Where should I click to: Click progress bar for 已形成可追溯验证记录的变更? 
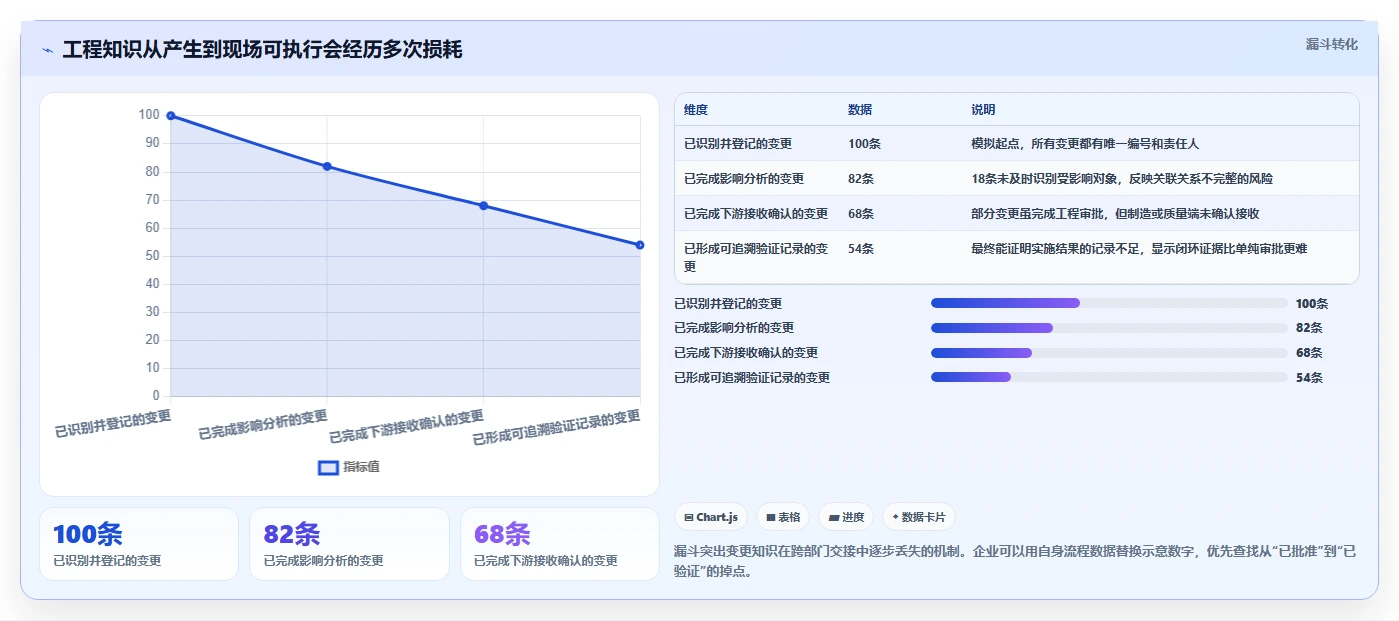coord(1109,377)
